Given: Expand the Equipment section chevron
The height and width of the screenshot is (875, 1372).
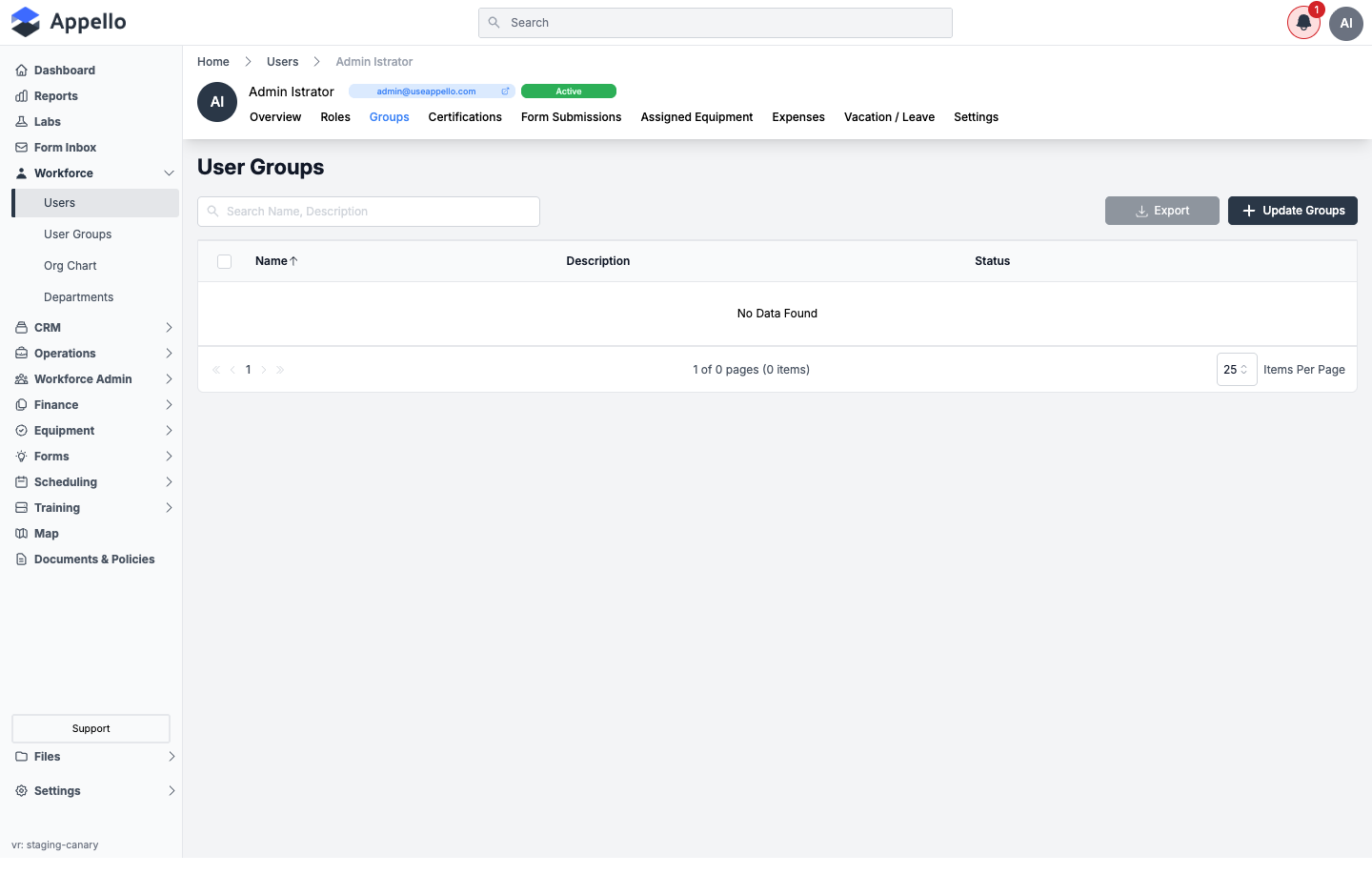Looking at the screenshot, I should [169, 431].
